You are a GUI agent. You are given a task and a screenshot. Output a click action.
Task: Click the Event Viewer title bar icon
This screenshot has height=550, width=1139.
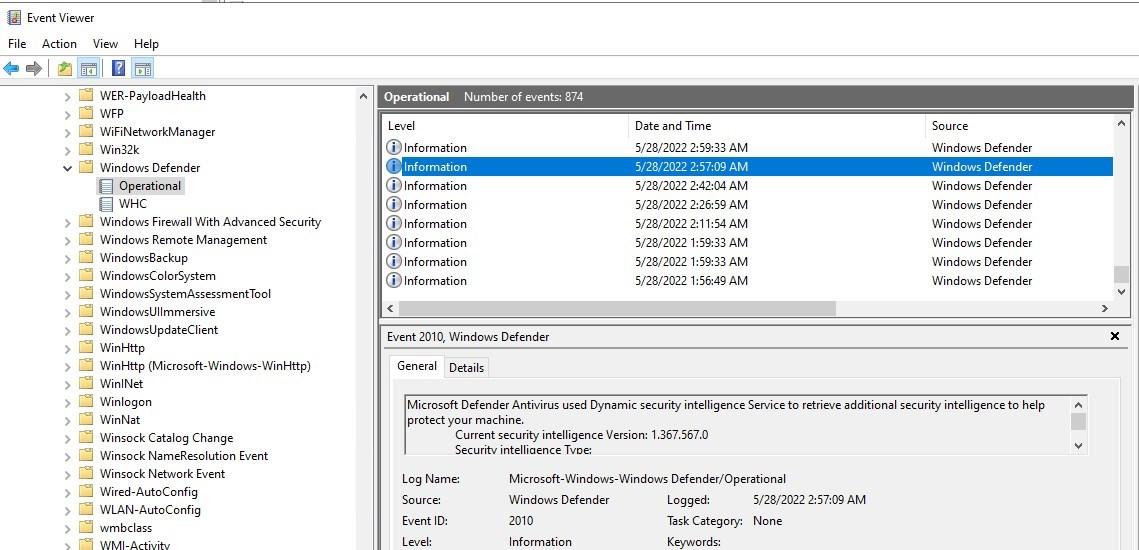tap(14, 17)
